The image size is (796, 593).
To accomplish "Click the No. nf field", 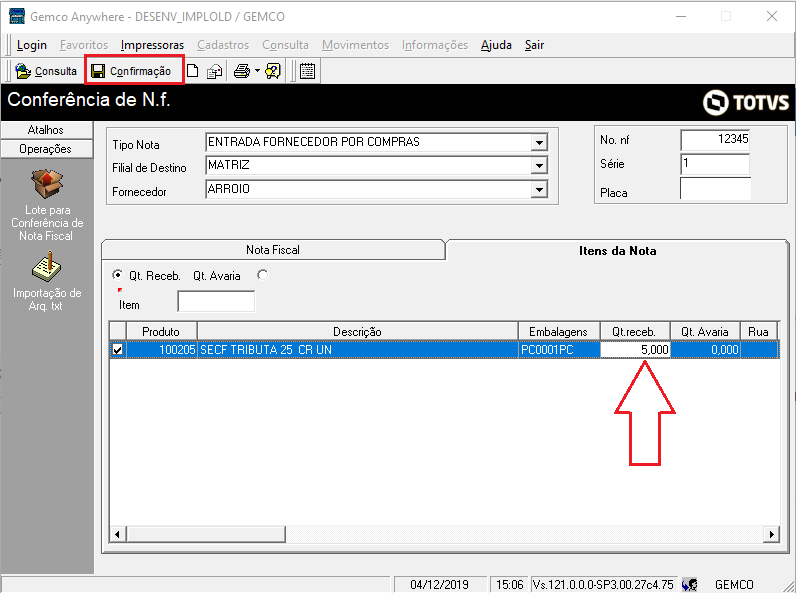I will coord(715,140).
